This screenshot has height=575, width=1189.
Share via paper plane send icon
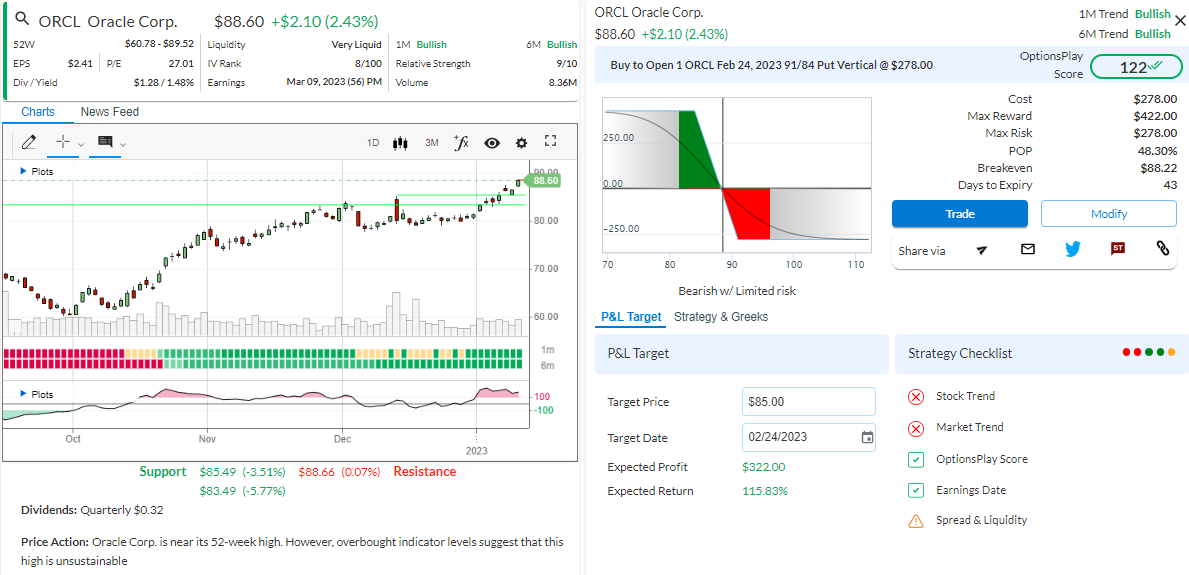[982, 250]
